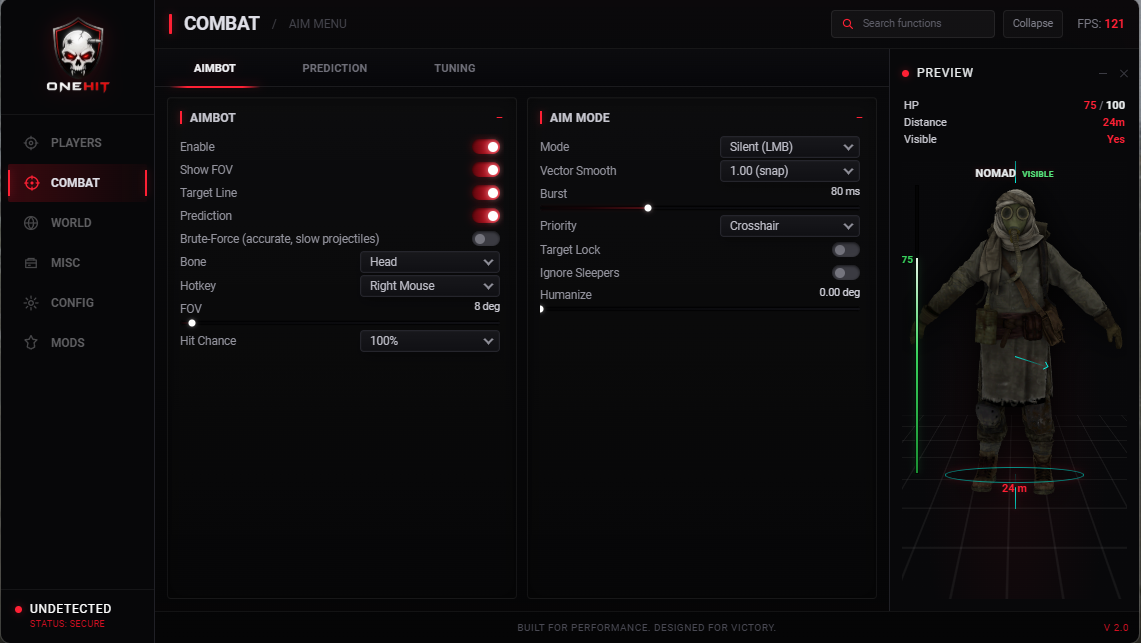
Task: Click the green VISIBLE tag
Action: pyautogui.click(x=1038, y=175)
